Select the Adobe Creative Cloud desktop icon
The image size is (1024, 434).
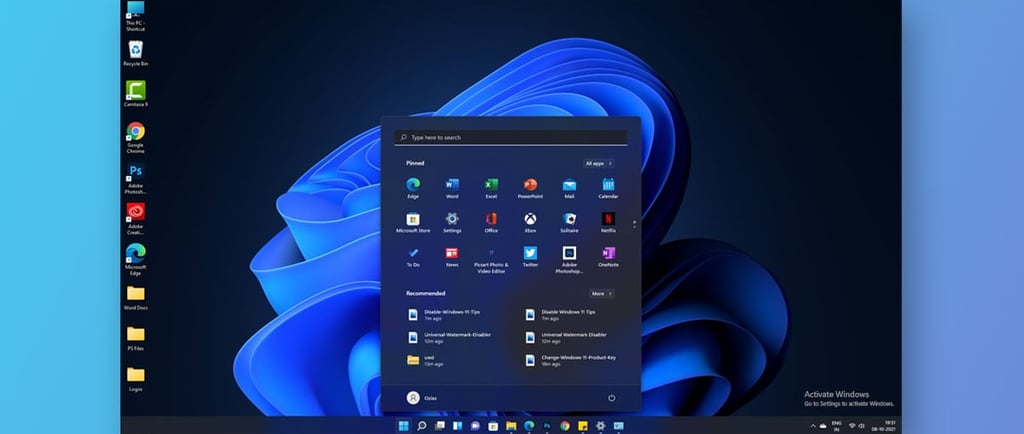[135, 219]
